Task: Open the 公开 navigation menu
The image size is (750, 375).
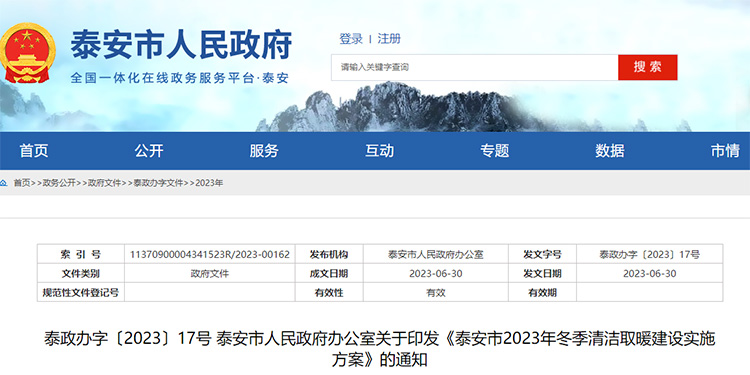Action: point(149,151)
